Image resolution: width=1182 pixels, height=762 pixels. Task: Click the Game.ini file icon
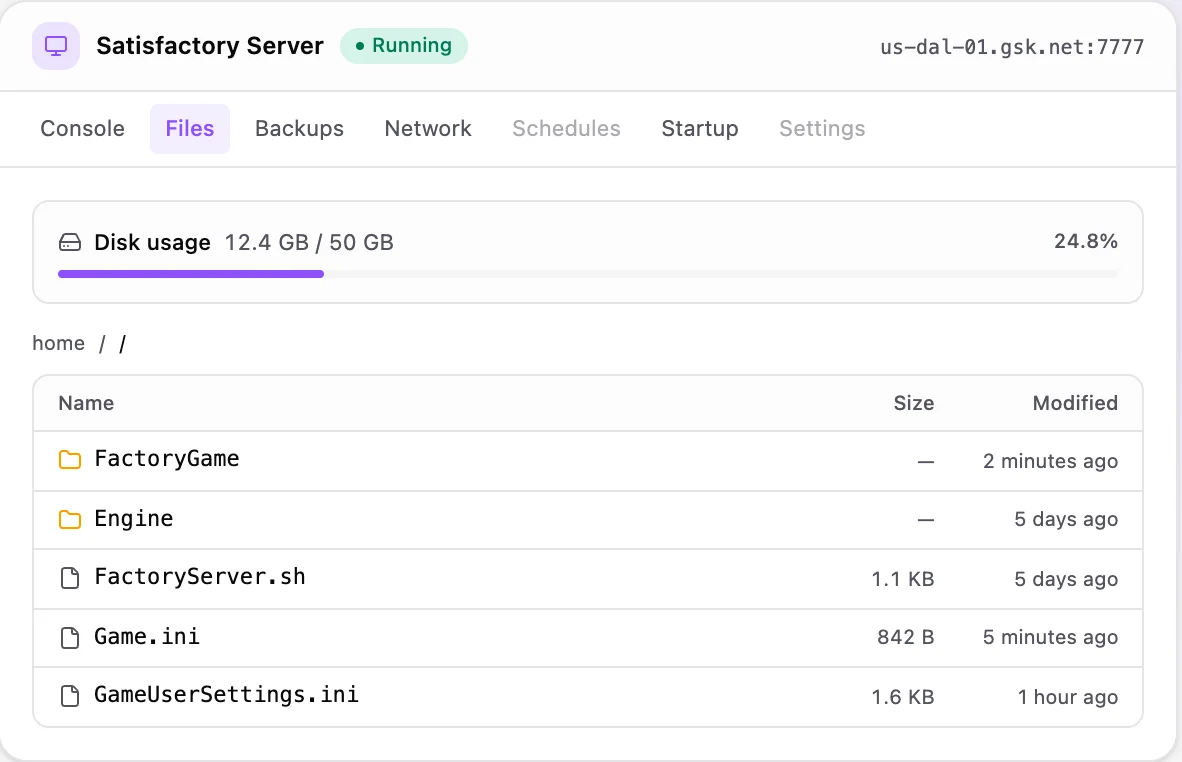point(70,638)
